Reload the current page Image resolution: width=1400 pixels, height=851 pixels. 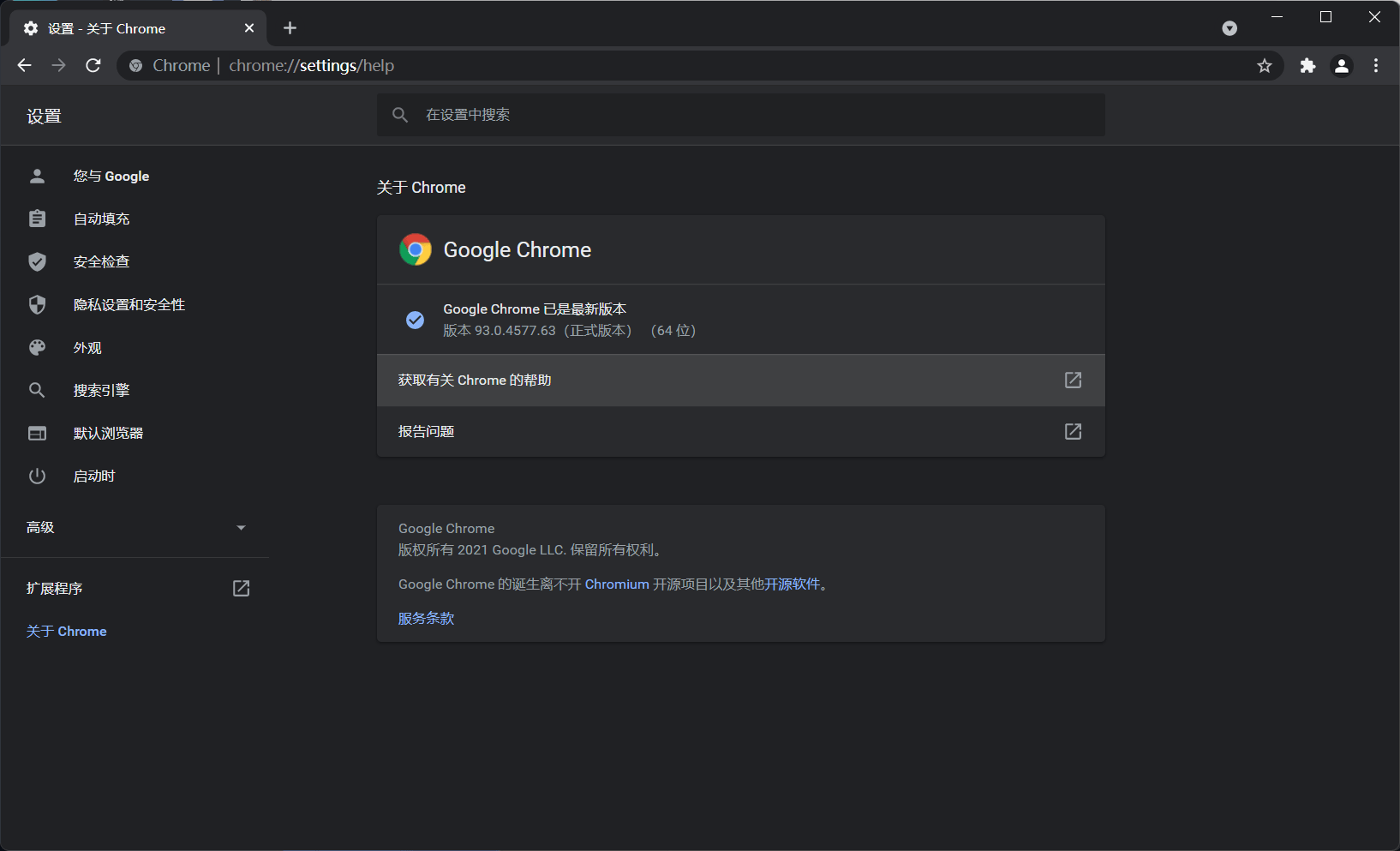pos(93,65)
